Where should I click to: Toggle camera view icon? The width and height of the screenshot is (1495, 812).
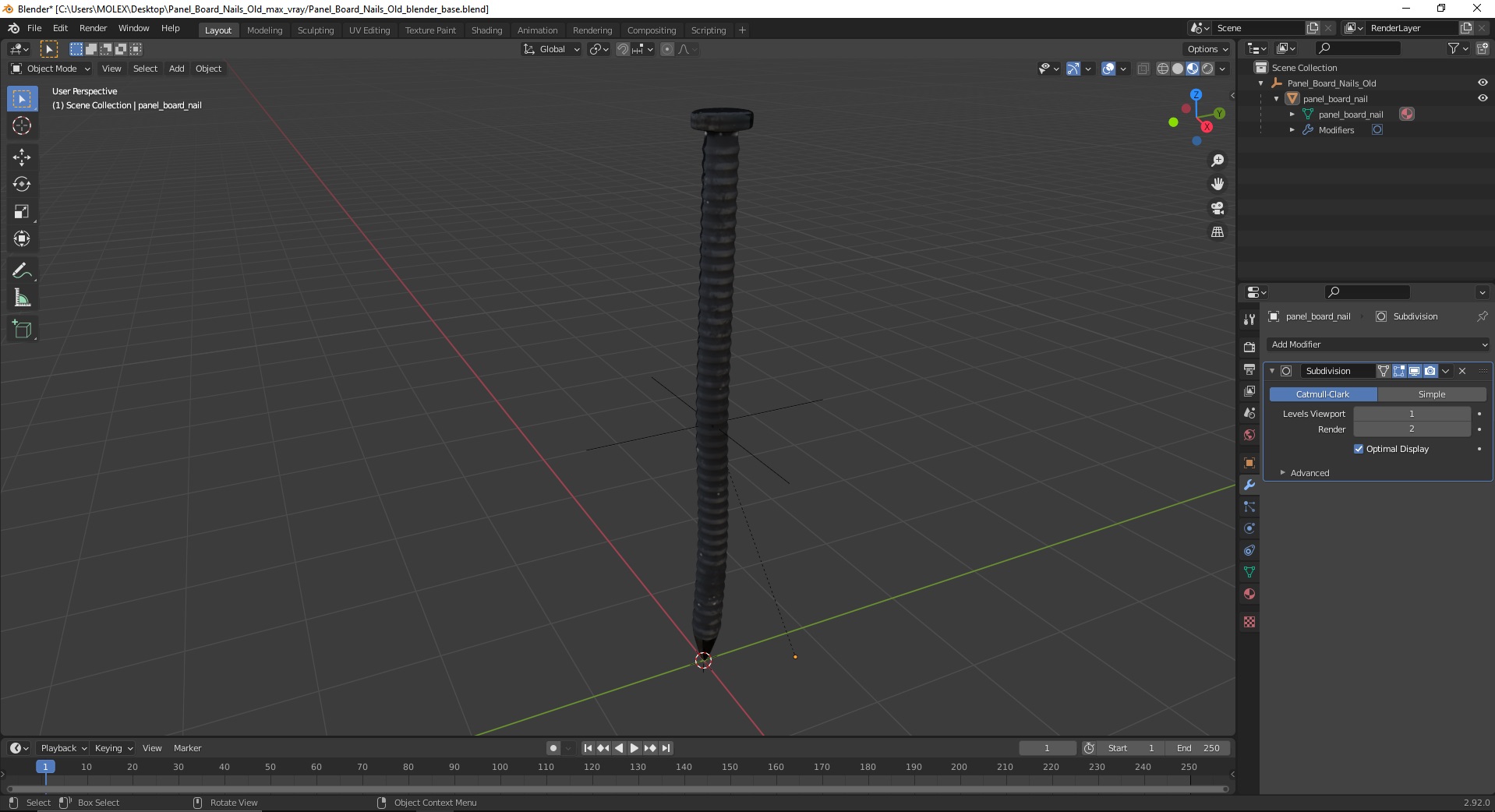click(x=1218, y=208)
